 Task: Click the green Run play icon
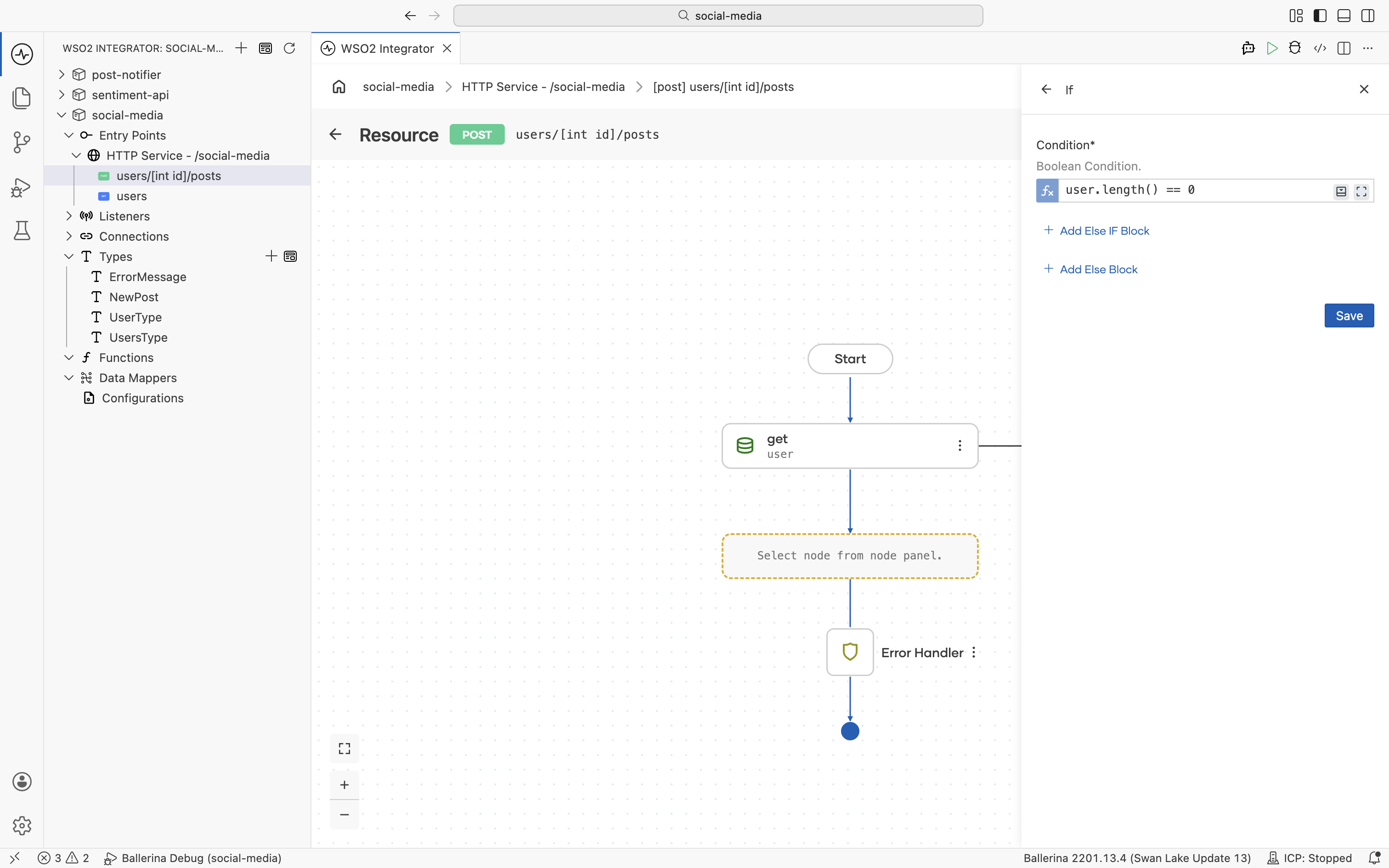[1272, 48]
